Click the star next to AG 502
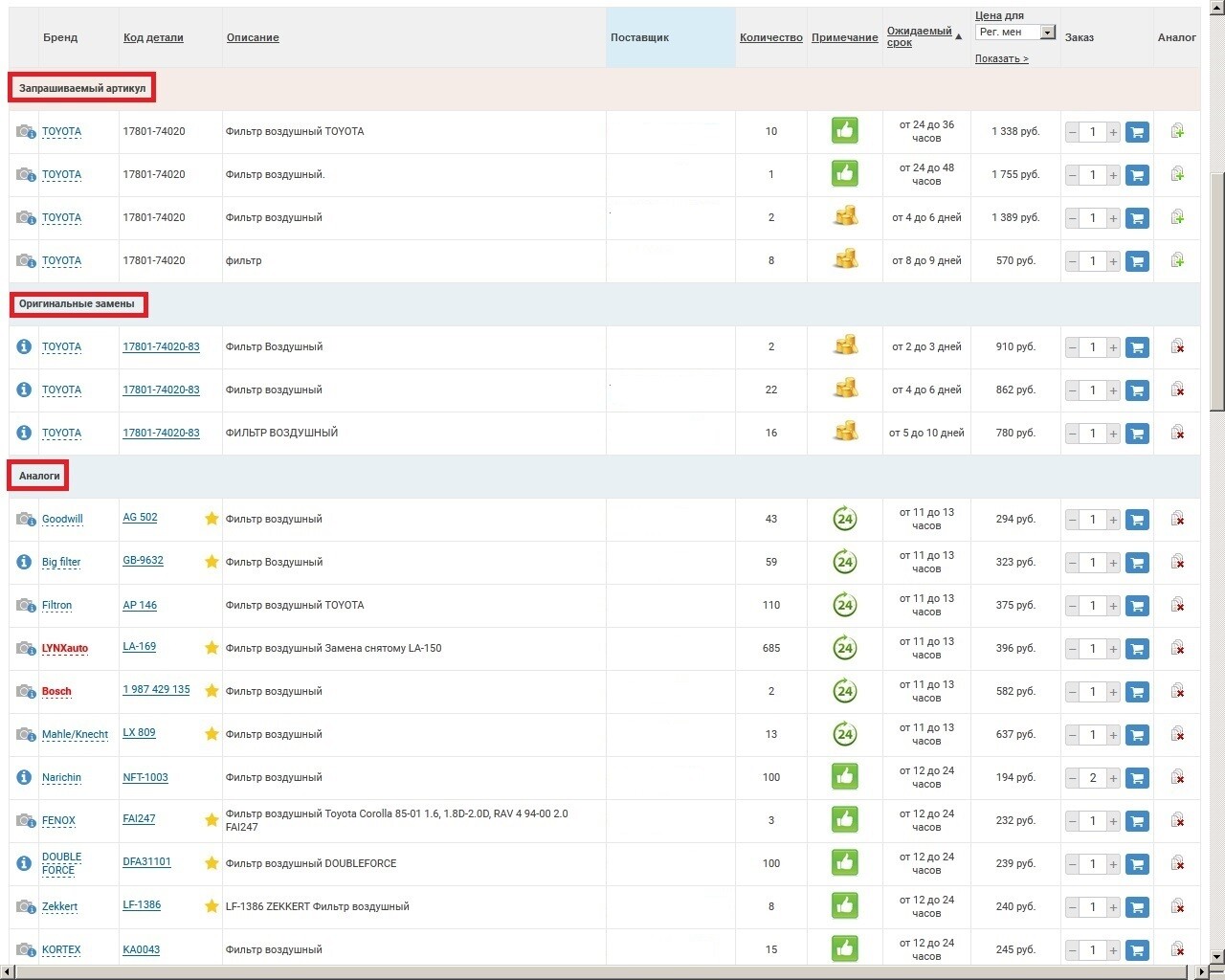This screenshot has width=1225, height=980. [x=212, y=519]
